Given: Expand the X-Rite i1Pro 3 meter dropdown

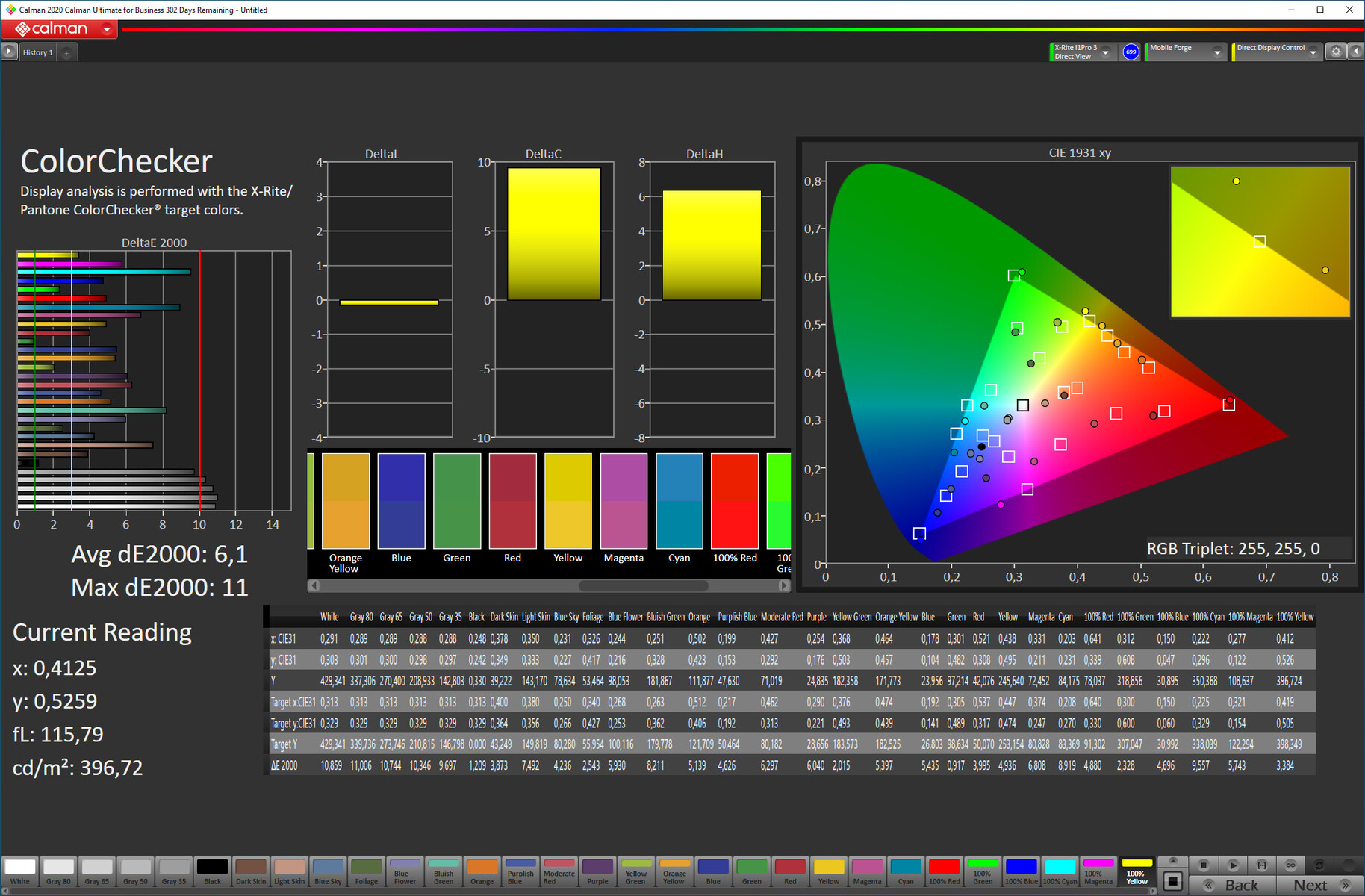Looking at the screenshot, I should click(x=1106, y=52).
